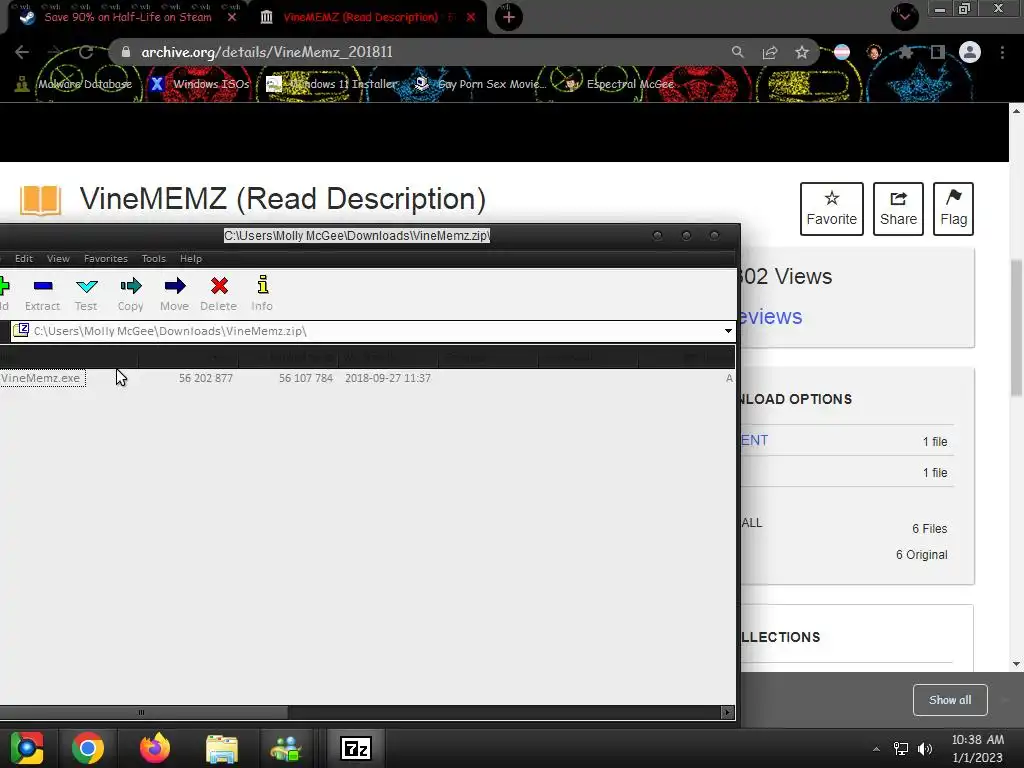Click the VineMEMZ book icon beside title

point(40,200)
